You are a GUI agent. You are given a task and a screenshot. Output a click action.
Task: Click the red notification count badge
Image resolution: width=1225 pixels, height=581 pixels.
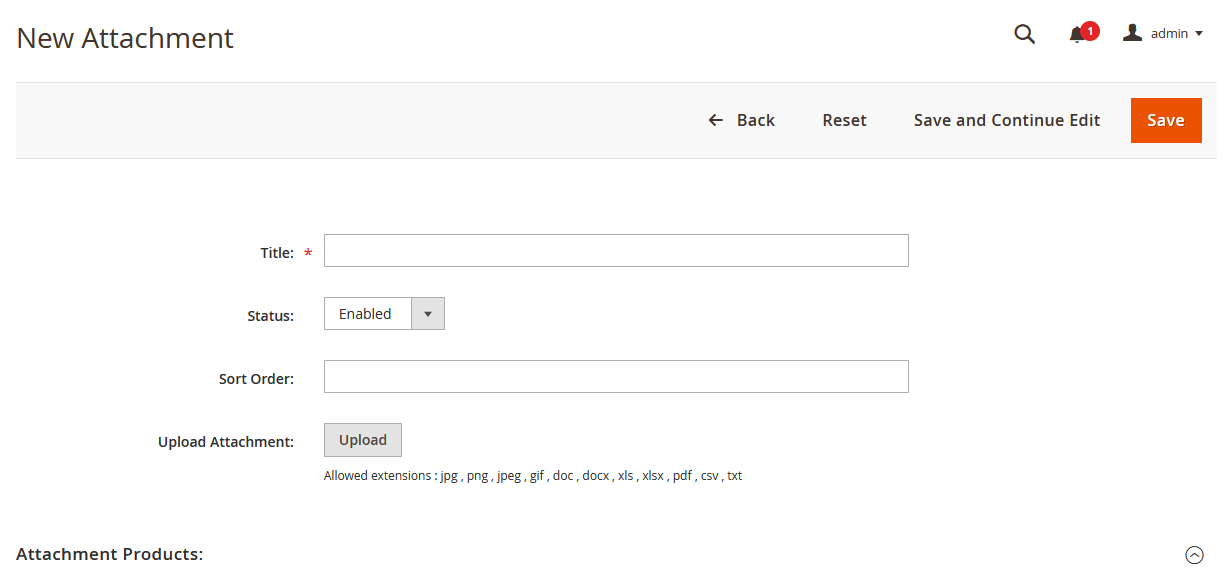click(1089, 29)
